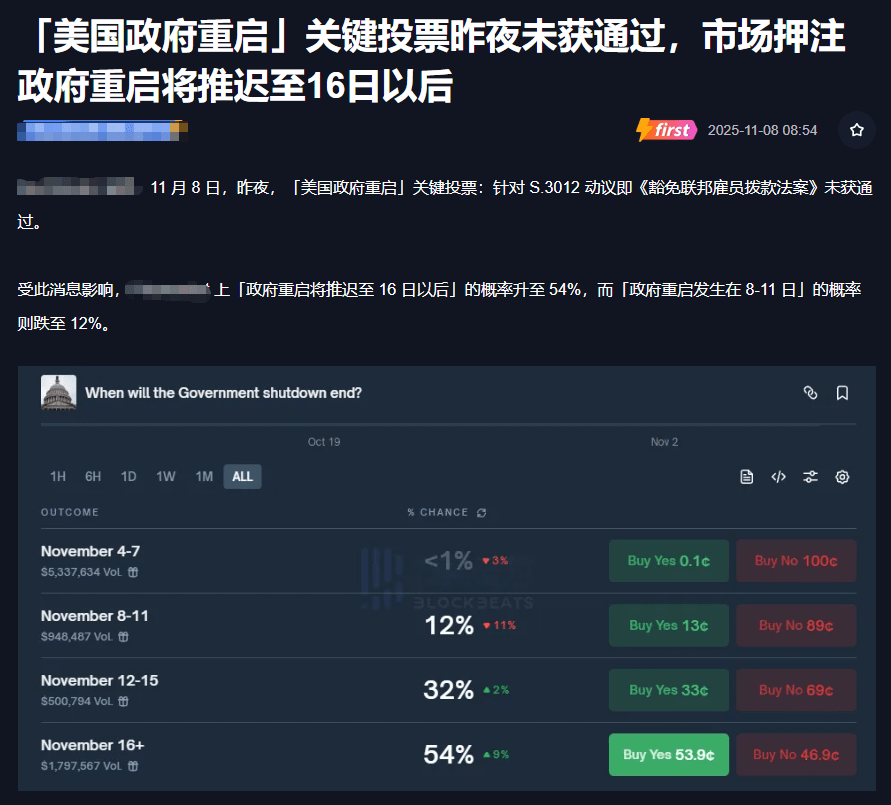Copy market link with chain icon
Image resolution: width=891 pixels, height=805 pixels.
coord(810,393)
